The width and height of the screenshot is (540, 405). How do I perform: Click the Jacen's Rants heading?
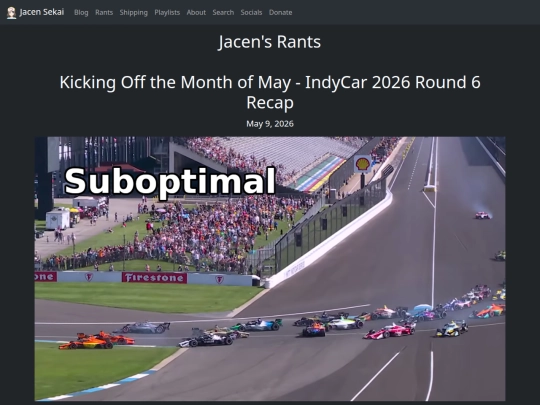(x=270, y=42)
